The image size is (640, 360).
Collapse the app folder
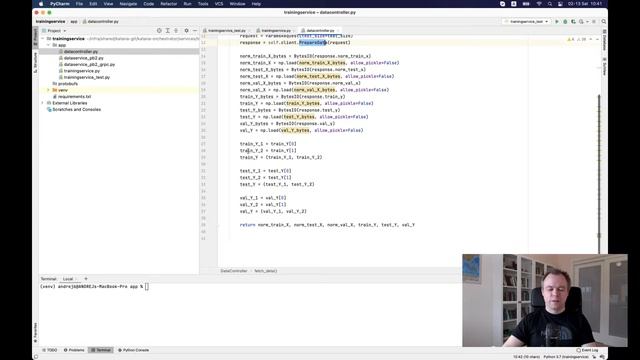point(49,45)
